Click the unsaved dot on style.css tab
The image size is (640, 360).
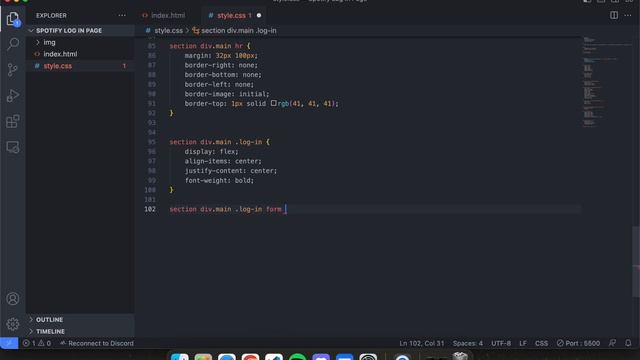(x=259, y=16)
